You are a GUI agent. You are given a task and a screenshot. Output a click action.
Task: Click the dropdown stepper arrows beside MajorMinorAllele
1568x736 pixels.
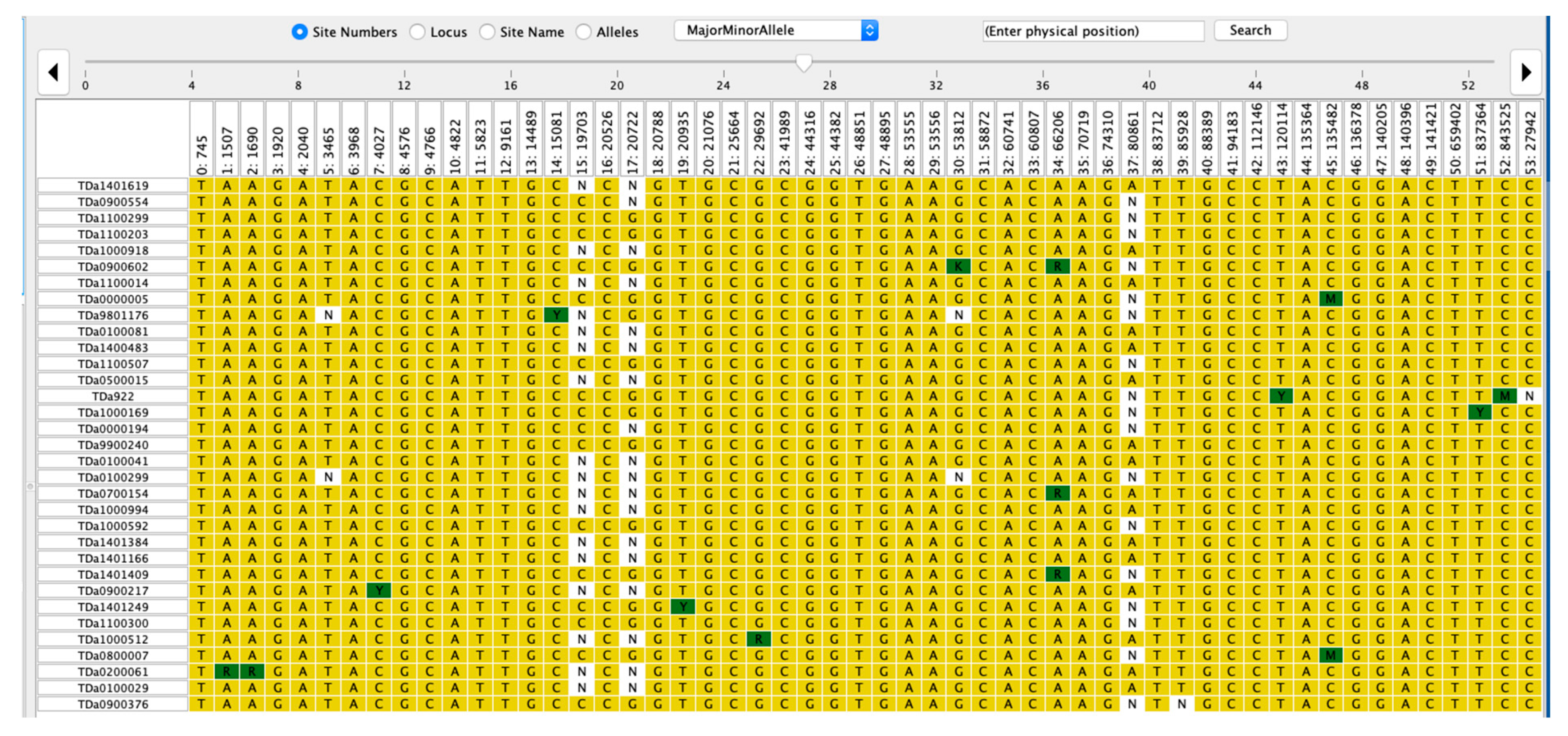click(x=869, y=31)
